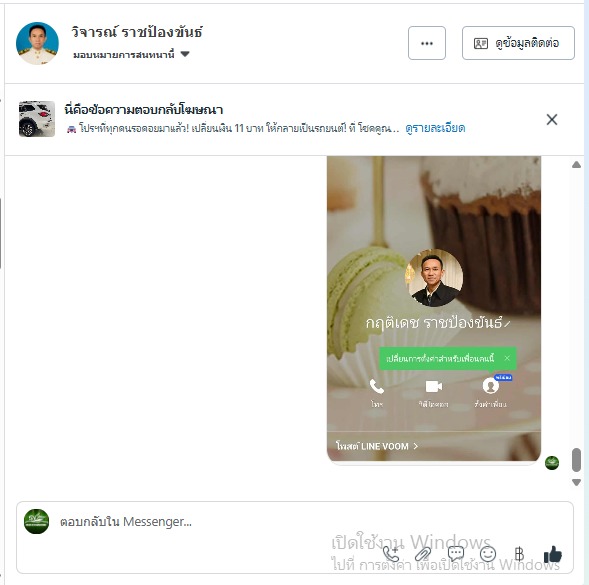Click the phone call icon in the reply box
Viewport: 589px width, 585px height.
coord(391,554)
